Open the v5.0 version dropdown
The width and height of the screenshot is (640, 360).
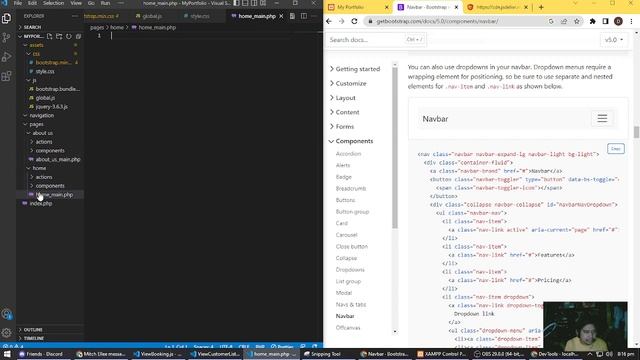(614, 40)
